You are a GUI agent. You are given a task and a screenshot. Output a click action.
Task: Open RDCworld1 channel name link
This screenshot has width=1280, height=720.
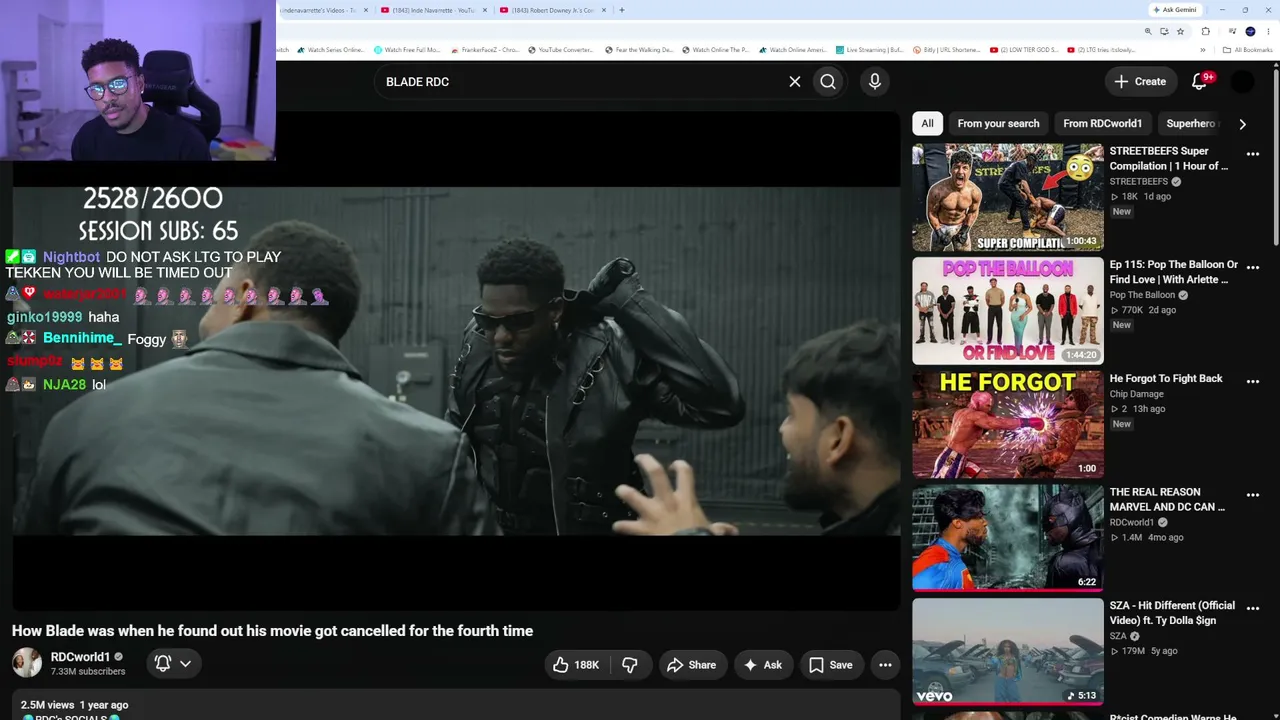point(80,657)
